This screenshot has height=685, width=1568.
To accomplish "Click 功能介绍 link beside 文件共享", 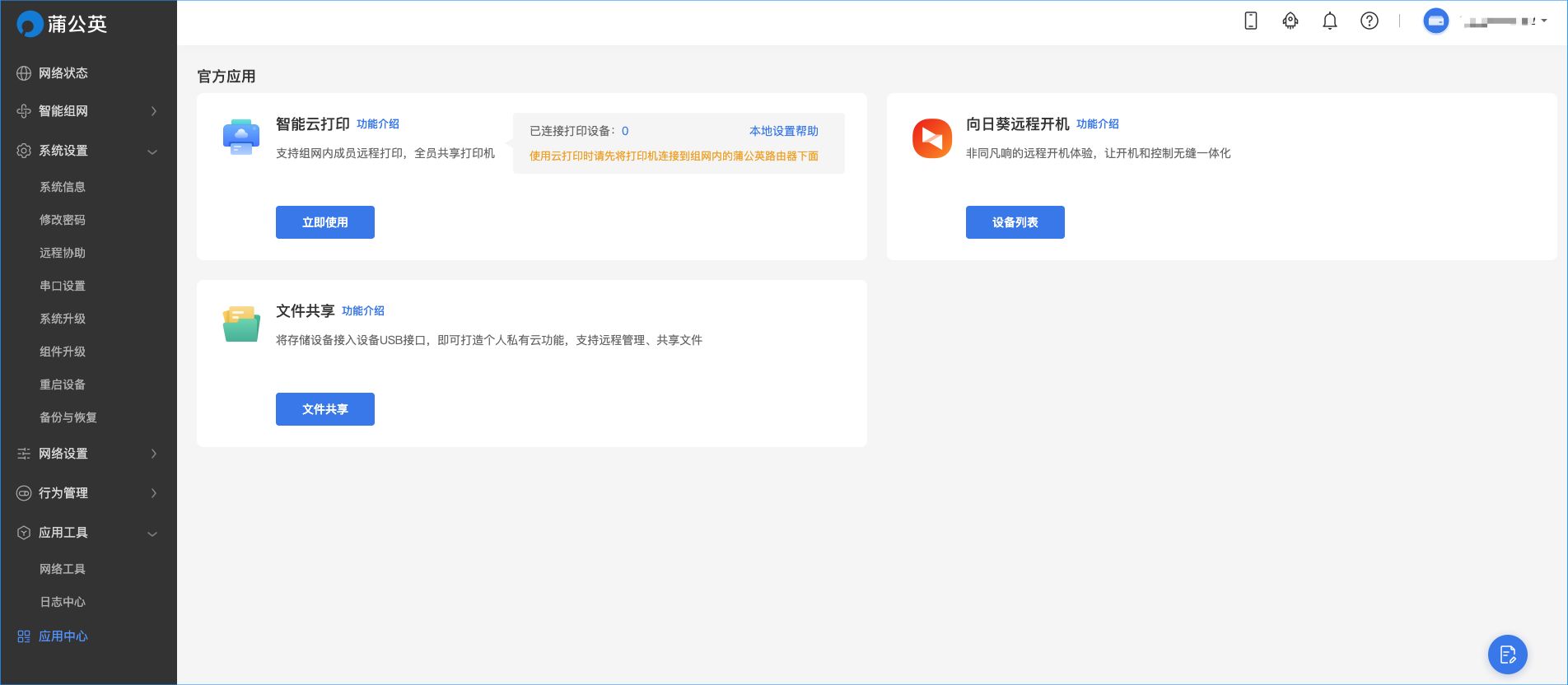I will click(x=363, y=311).
